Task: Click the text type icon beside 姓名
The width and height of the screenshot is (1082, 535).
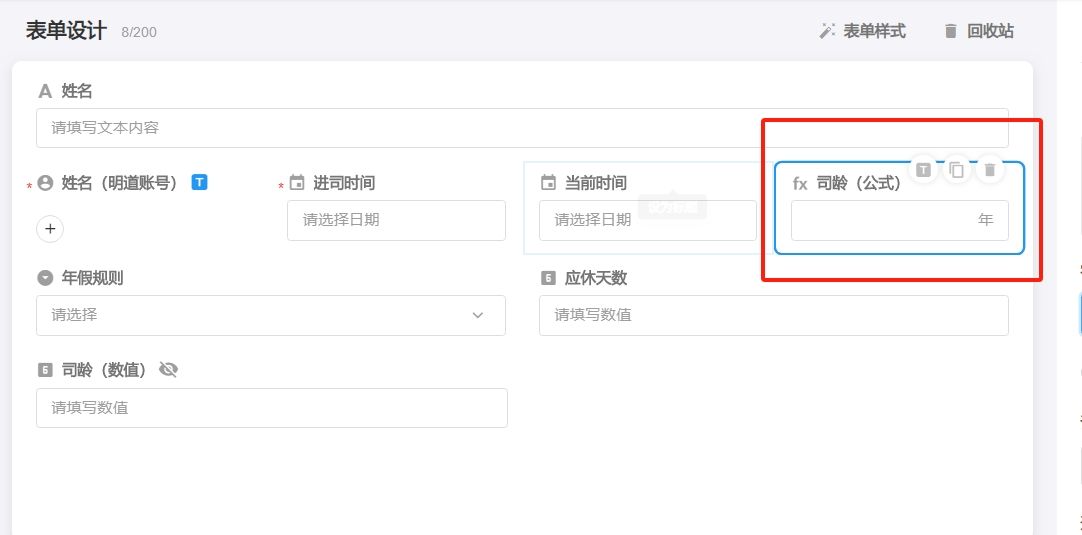Action: pyautogui.click(x=46, y=91)
